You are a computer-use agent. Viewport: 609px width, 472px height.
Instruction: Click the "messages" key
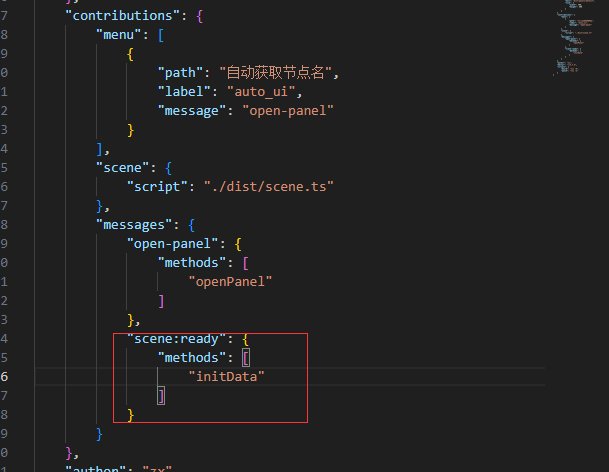[134, 225]
